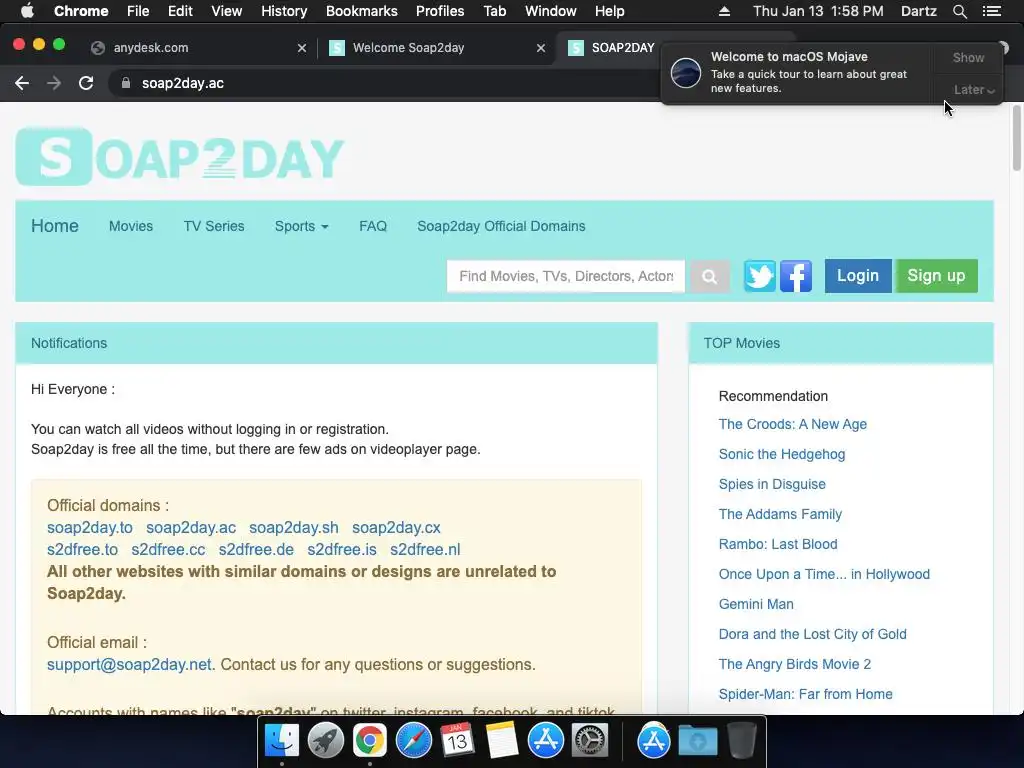Click the page vertical scrollbar

click(x=1016, y=138)
